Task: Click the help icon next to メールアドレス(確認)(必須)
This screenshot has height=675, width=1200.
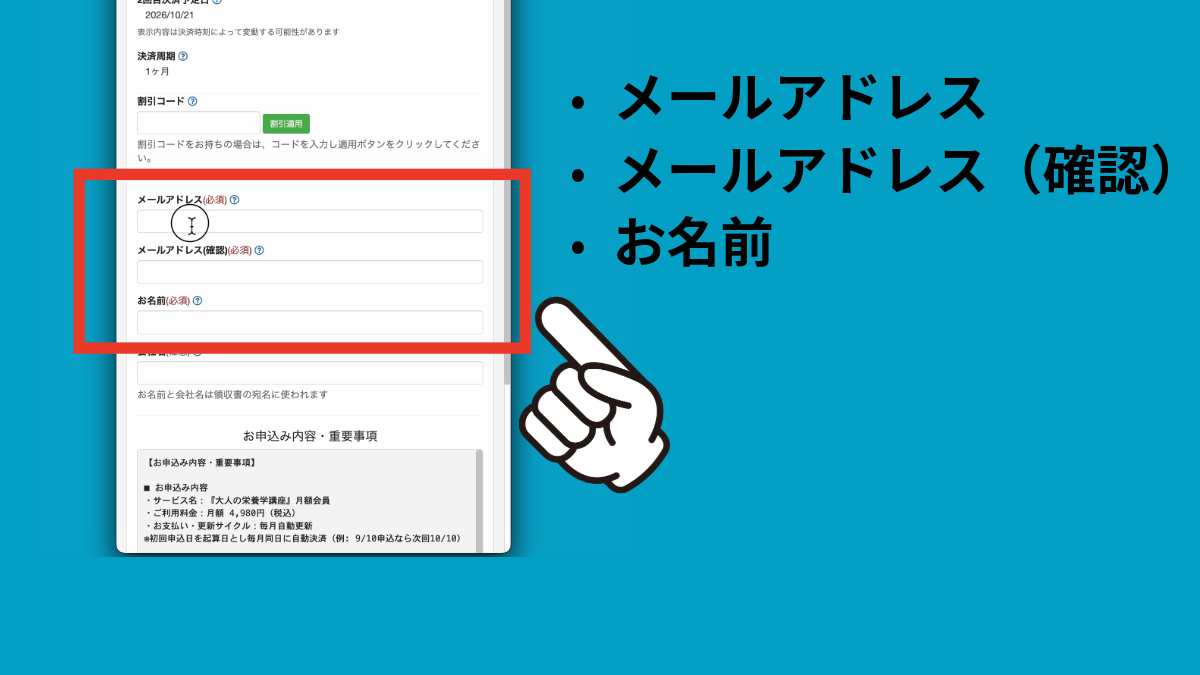Action: click(259, 250)
